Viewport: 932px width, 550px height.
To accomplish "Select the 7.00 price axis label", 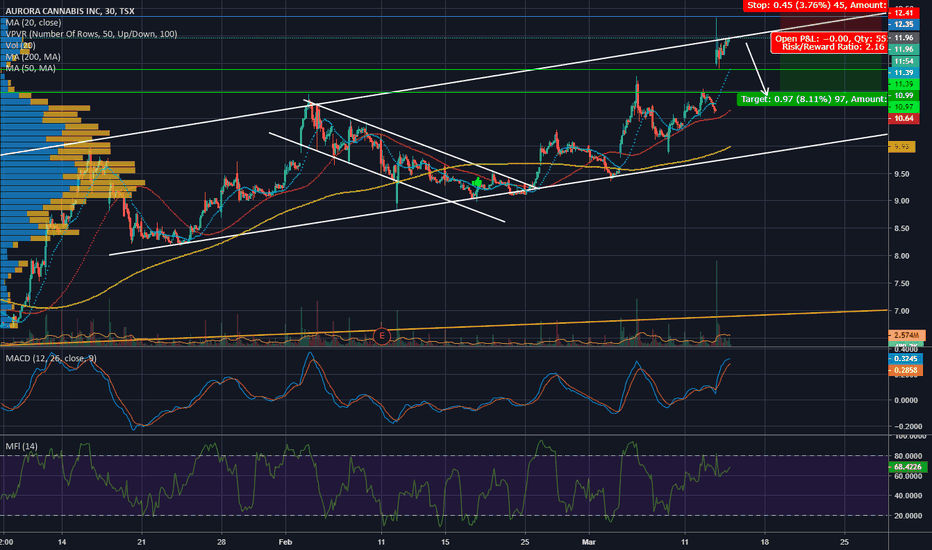I will tap(901, 311).
